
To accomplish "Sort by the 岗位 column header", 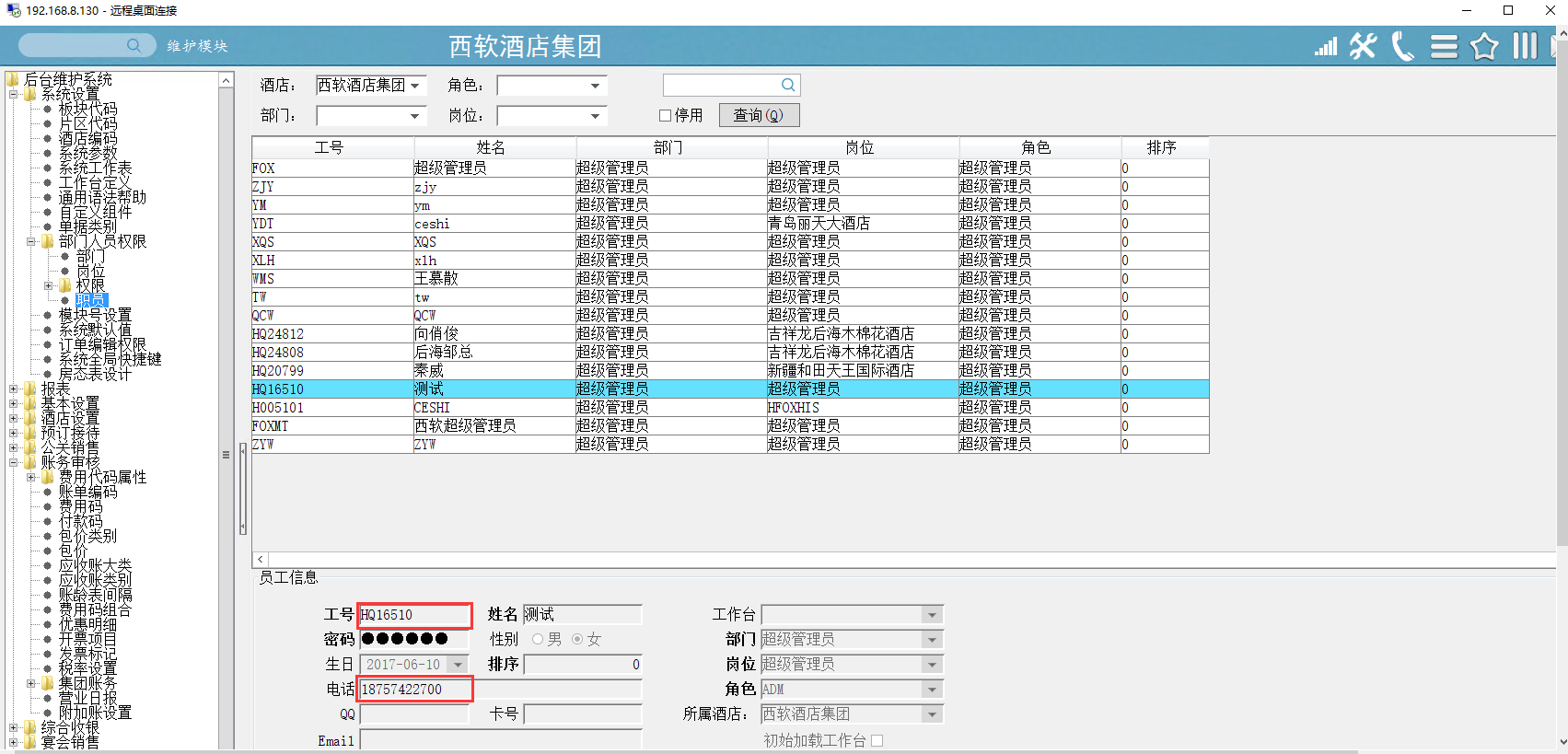I will pos(864,147).
